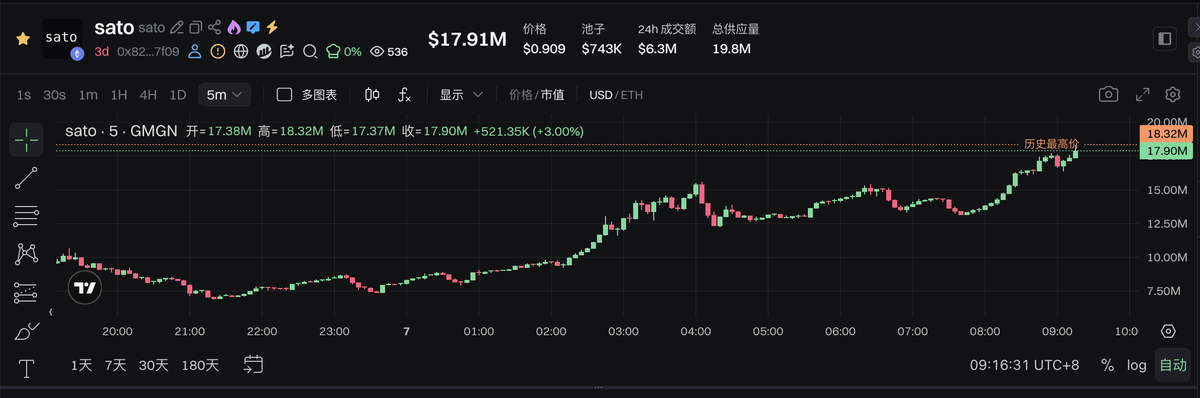Select the 1m timeframe

pos(88,95)
